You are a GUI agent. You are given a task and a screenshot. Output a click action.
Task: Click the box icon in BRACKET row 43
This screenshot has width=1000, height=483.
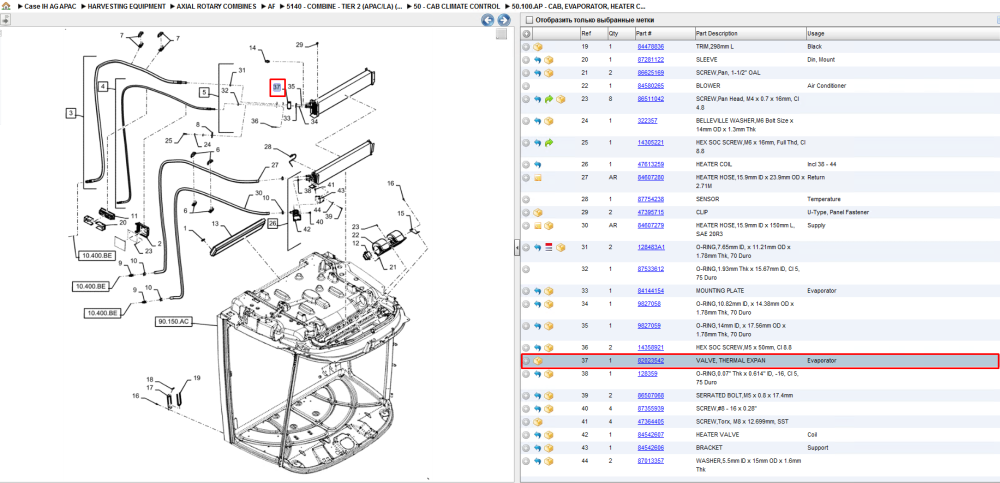tap(549, 448)
